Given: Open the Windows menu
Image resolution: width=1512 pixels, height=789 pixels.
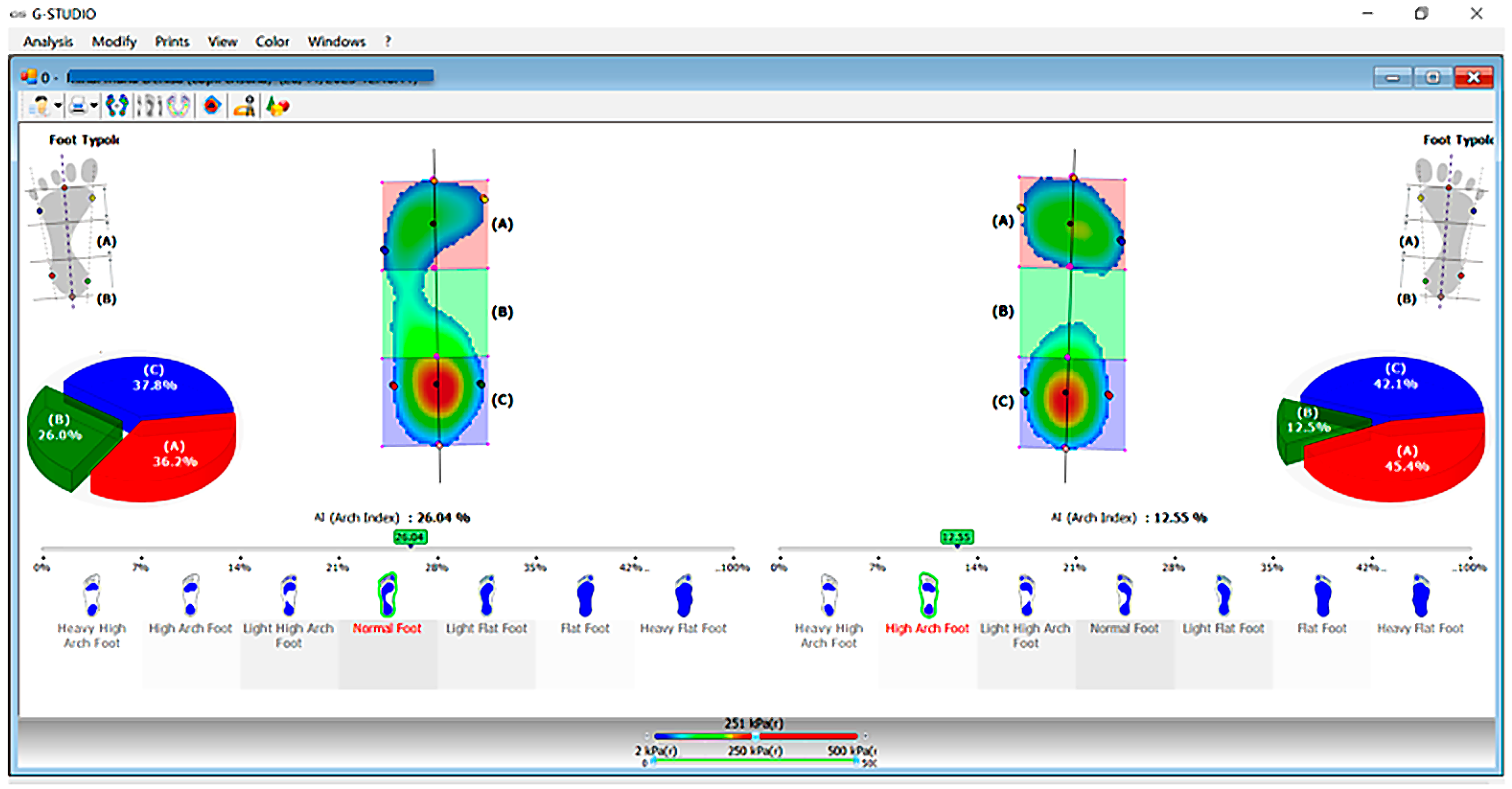Looking at the screenshot, I should point(336,41).
